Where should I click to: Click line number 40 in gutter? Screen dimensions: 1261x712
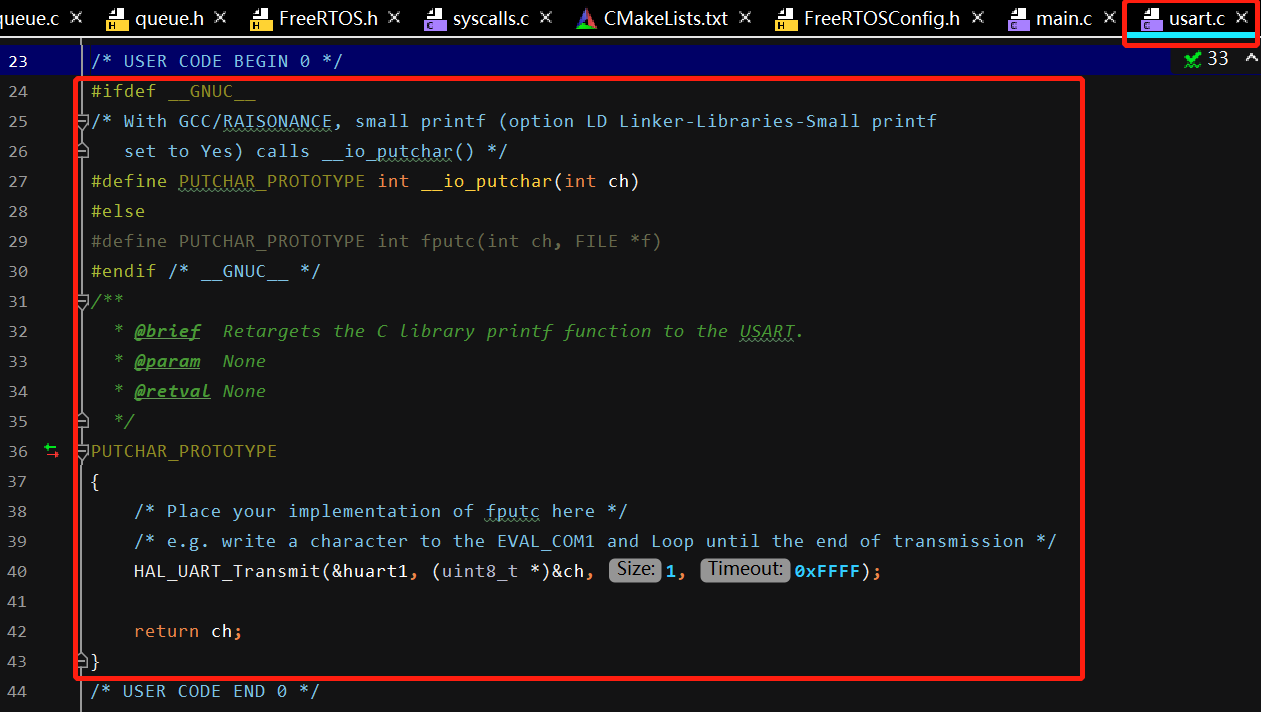pyautogui.click(x=18, y=571)
